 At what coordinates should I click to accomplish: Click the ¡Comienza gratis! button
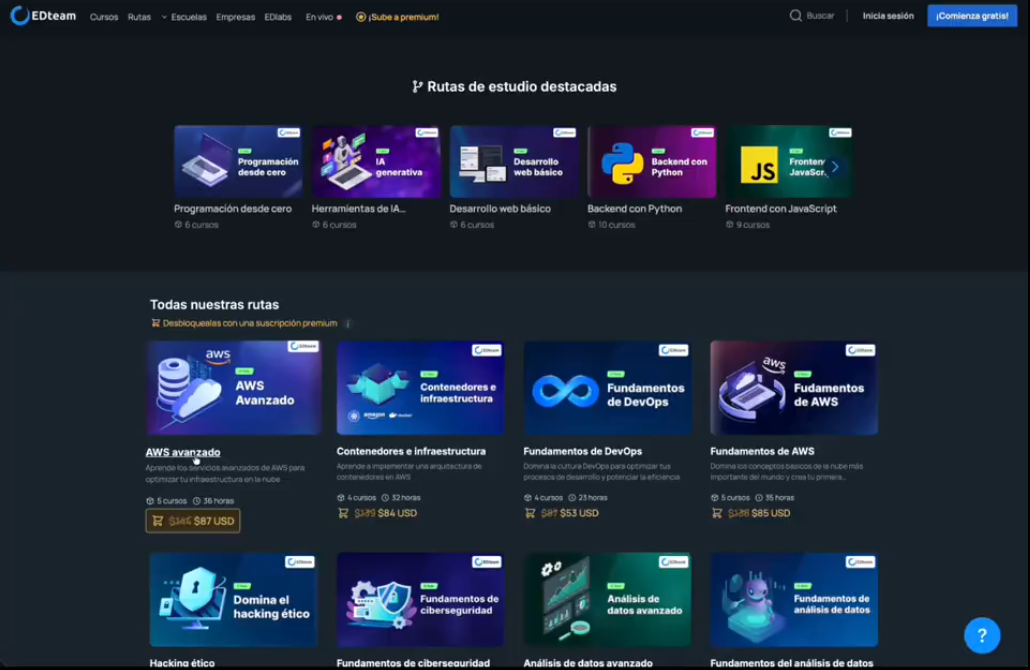click(971, 16)
